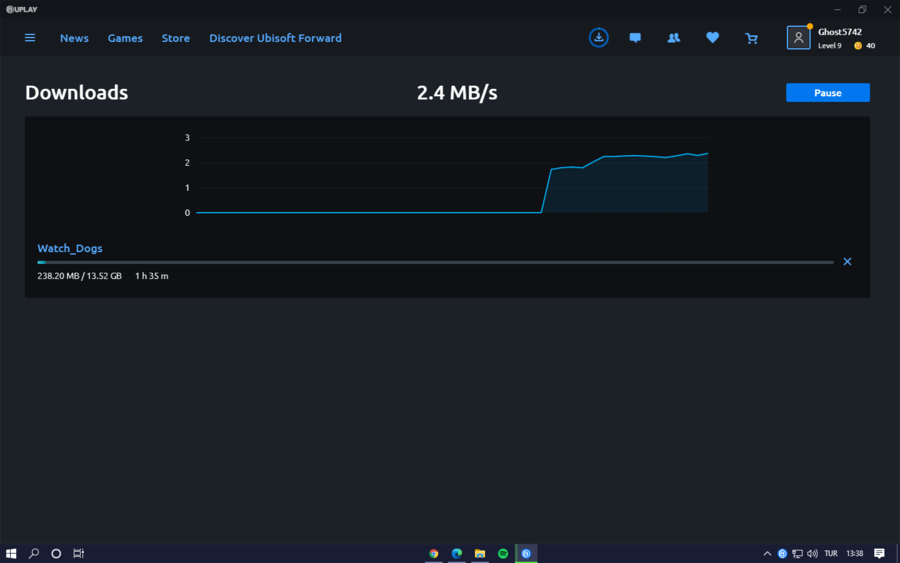This screenshot has width=900, height=563.
Task: Switch the TUR keyboard language indicator
Action: 831,553
